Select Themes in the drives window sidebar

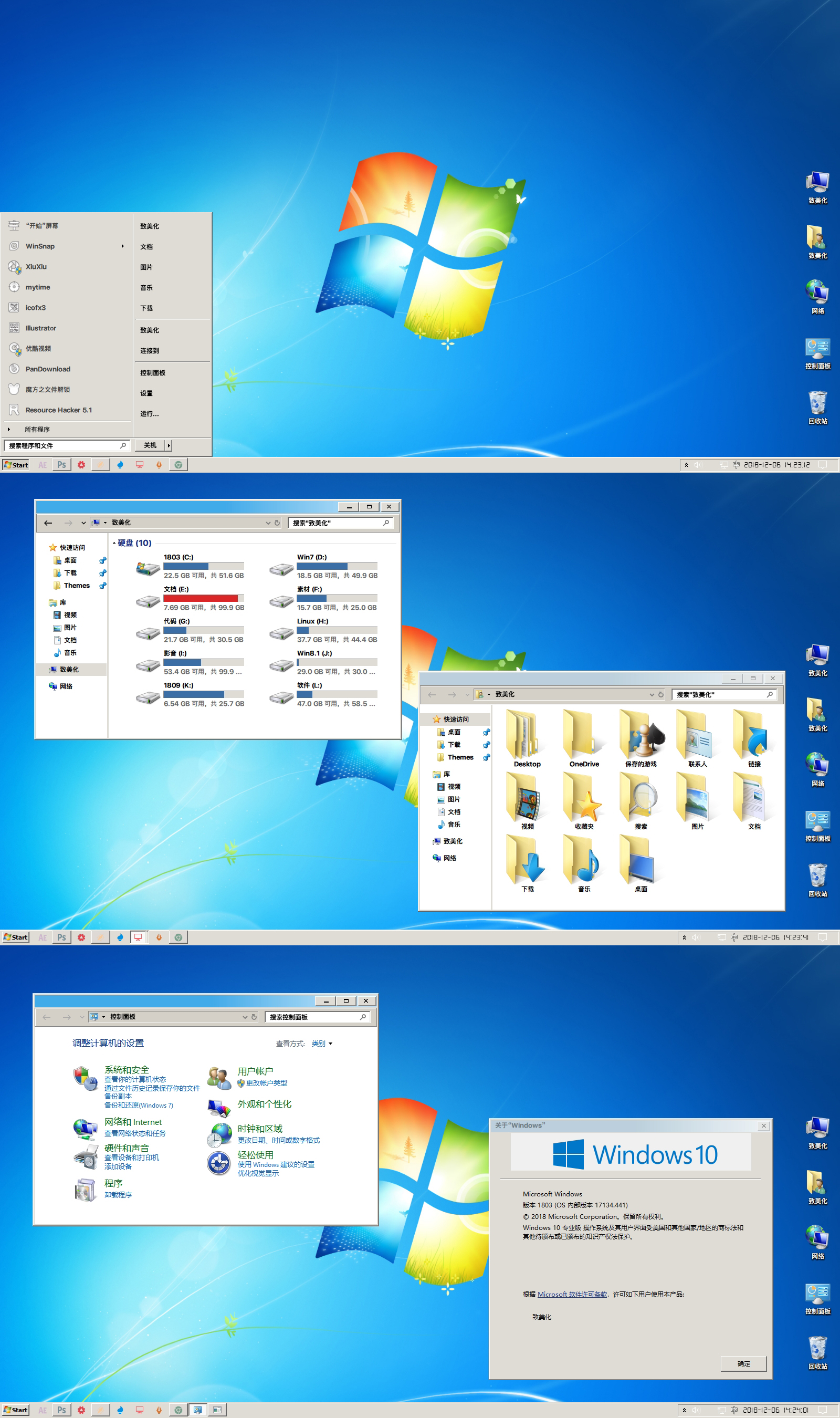point(77,585)
